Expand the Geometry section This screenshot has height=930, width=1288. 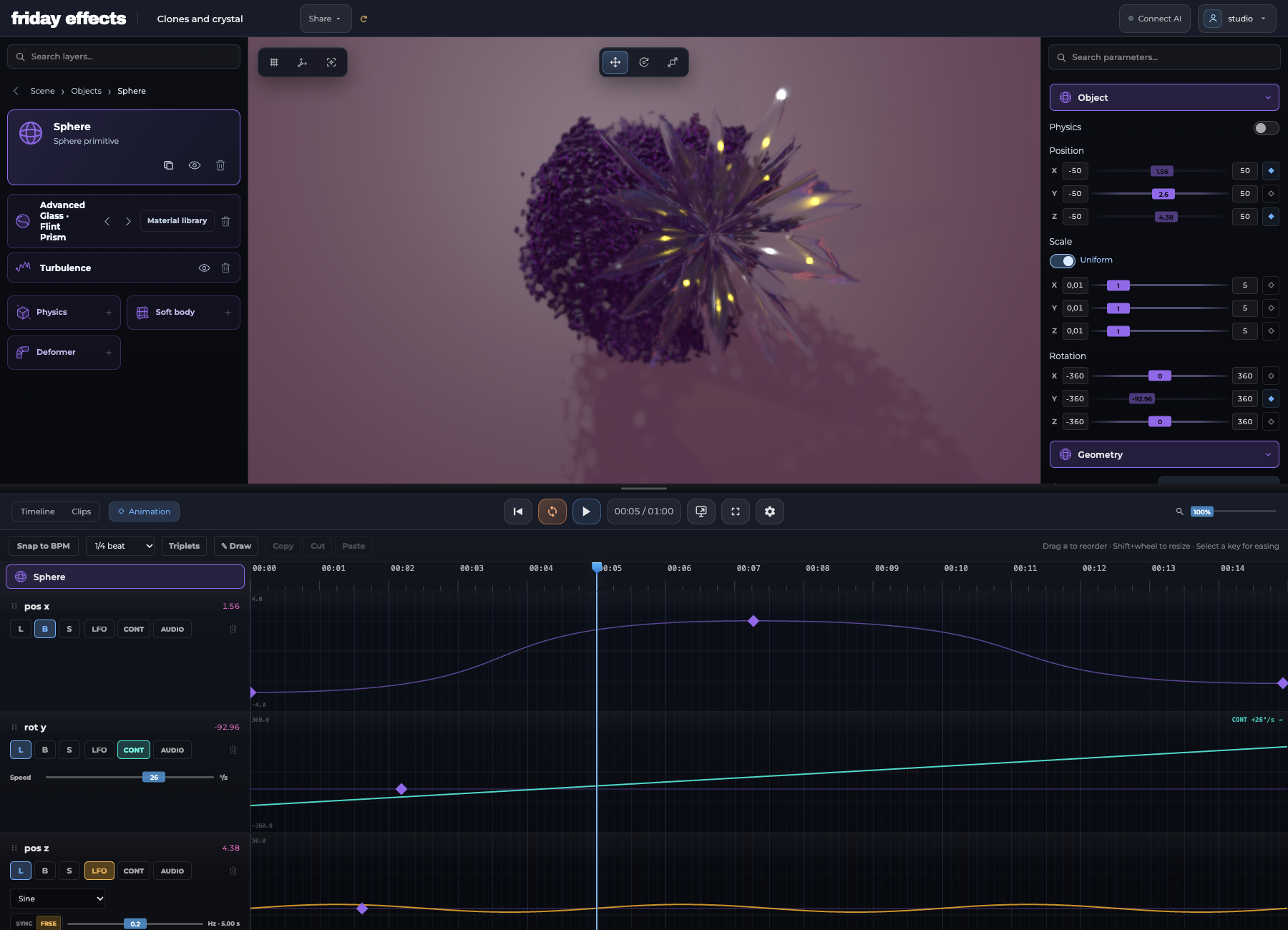point(1164,454)
